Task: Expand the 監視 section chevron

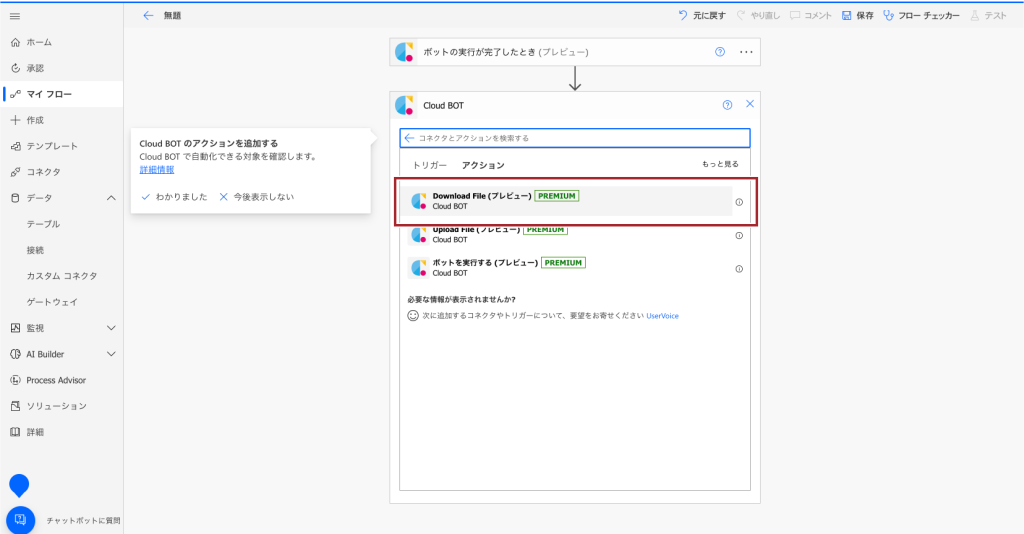Action: coord(111,328)
